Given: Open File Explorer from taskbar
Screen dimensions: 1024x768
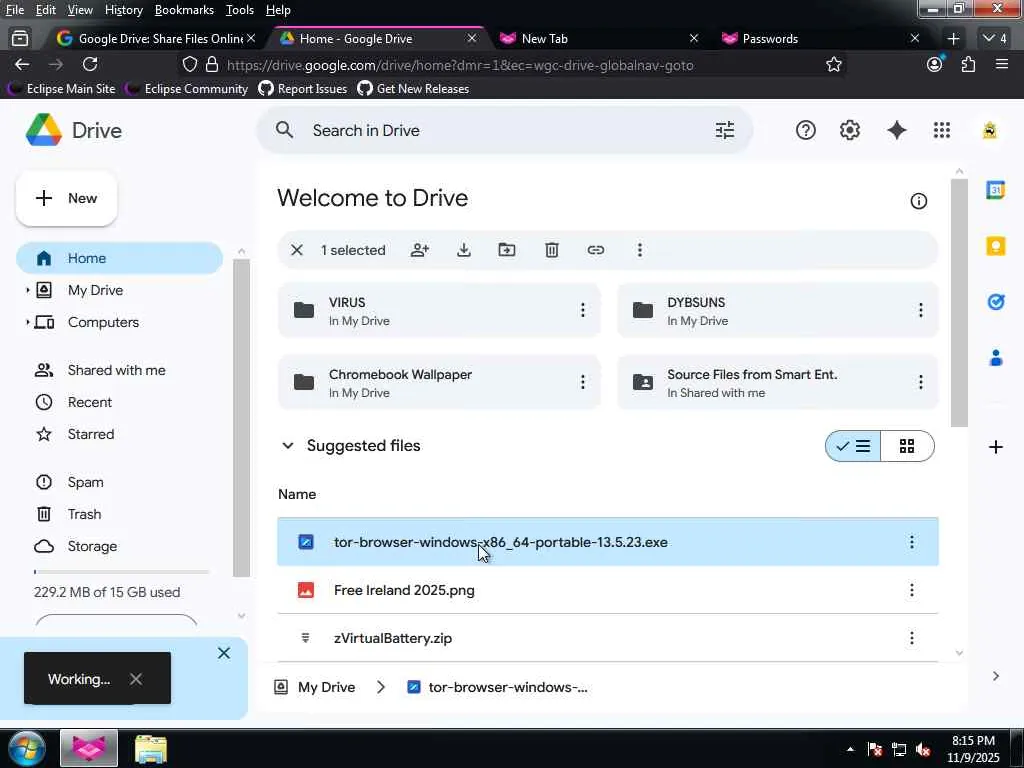Looking at the screenshot, I should coord(151,749).
